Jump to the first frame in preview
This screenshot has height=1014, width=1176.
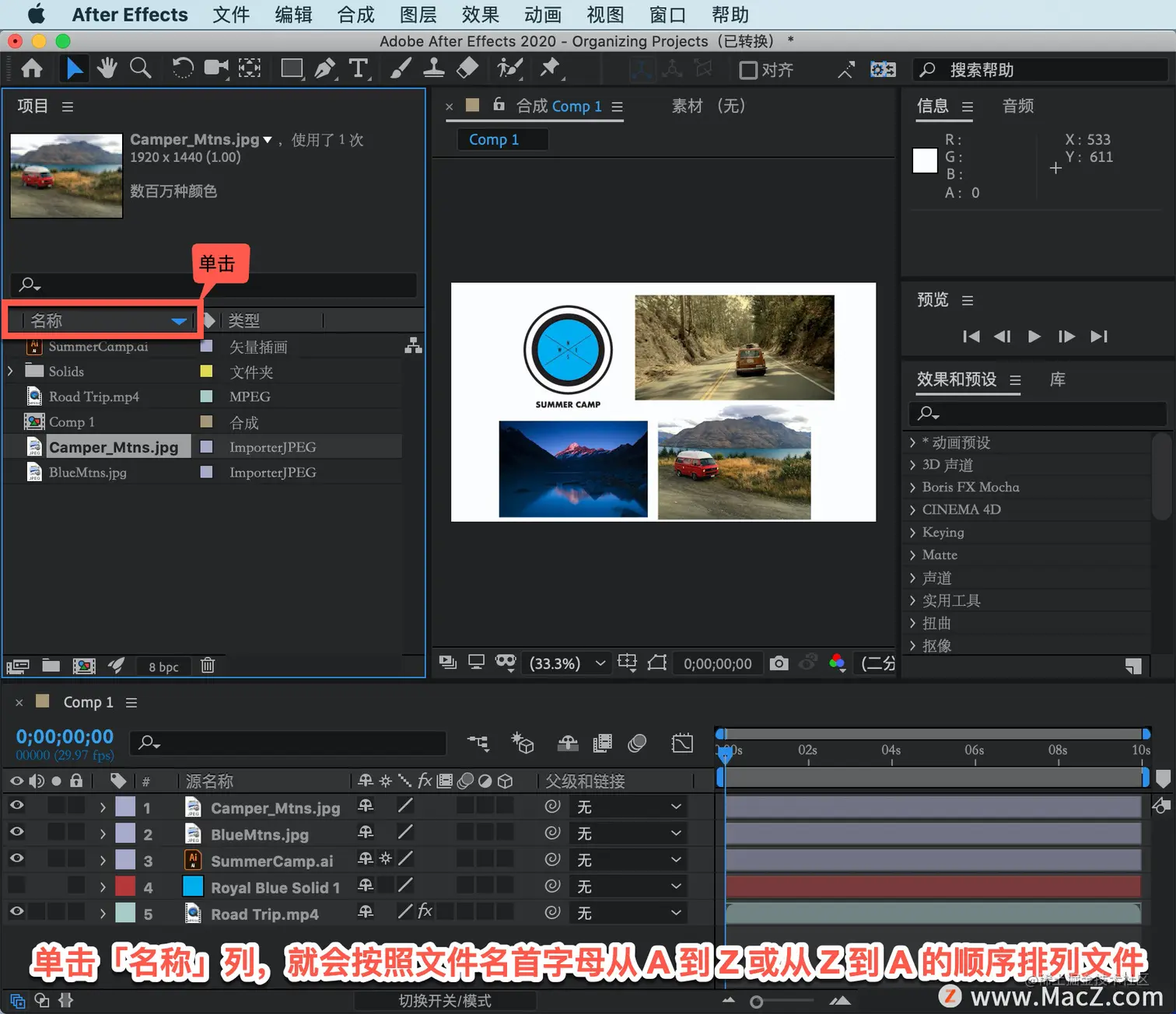pos(971,336)
